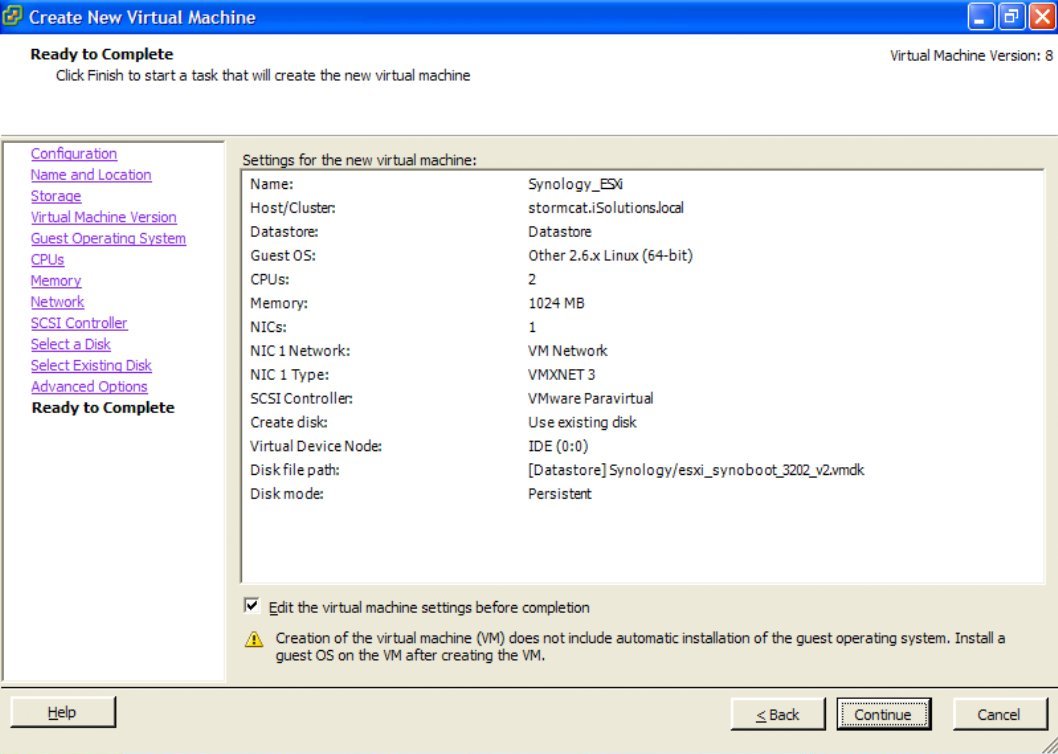The image size is (1058, 754).
Task: Click the window resize grip corner
Action: pos(1049,745)
